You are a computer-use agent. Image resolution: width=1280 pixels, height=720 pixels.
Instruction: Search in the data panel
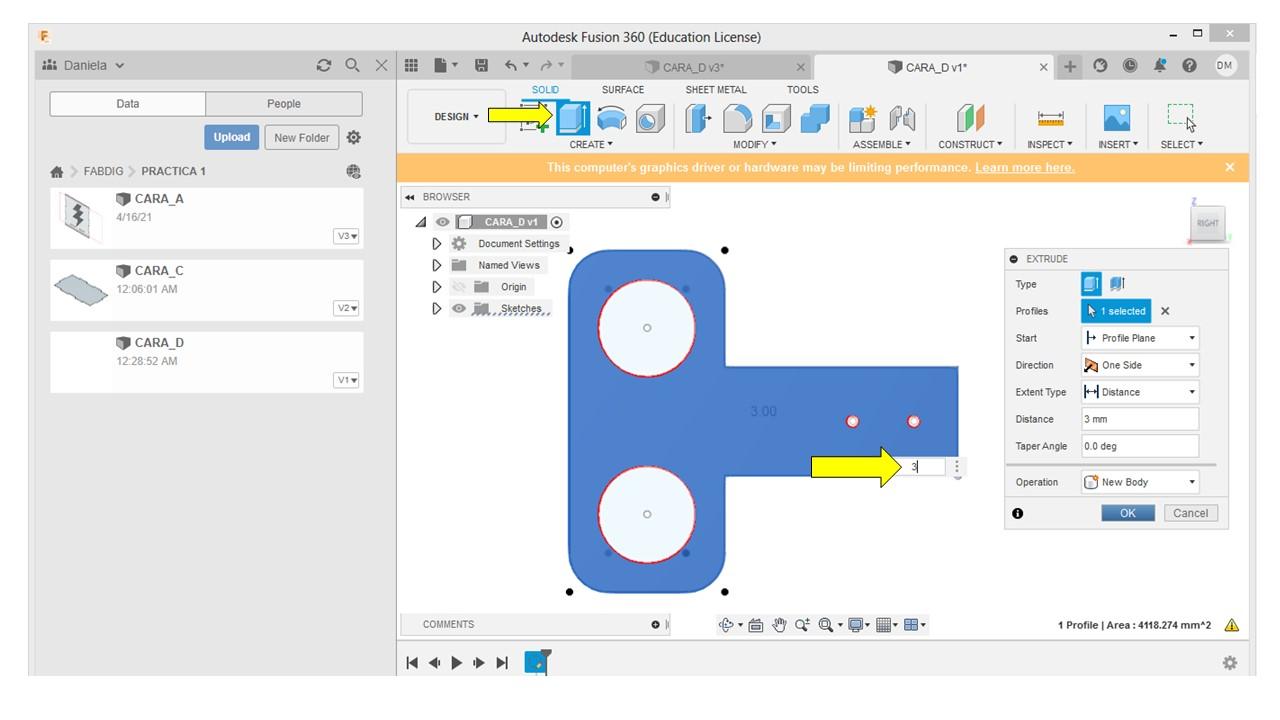(352, 66)
